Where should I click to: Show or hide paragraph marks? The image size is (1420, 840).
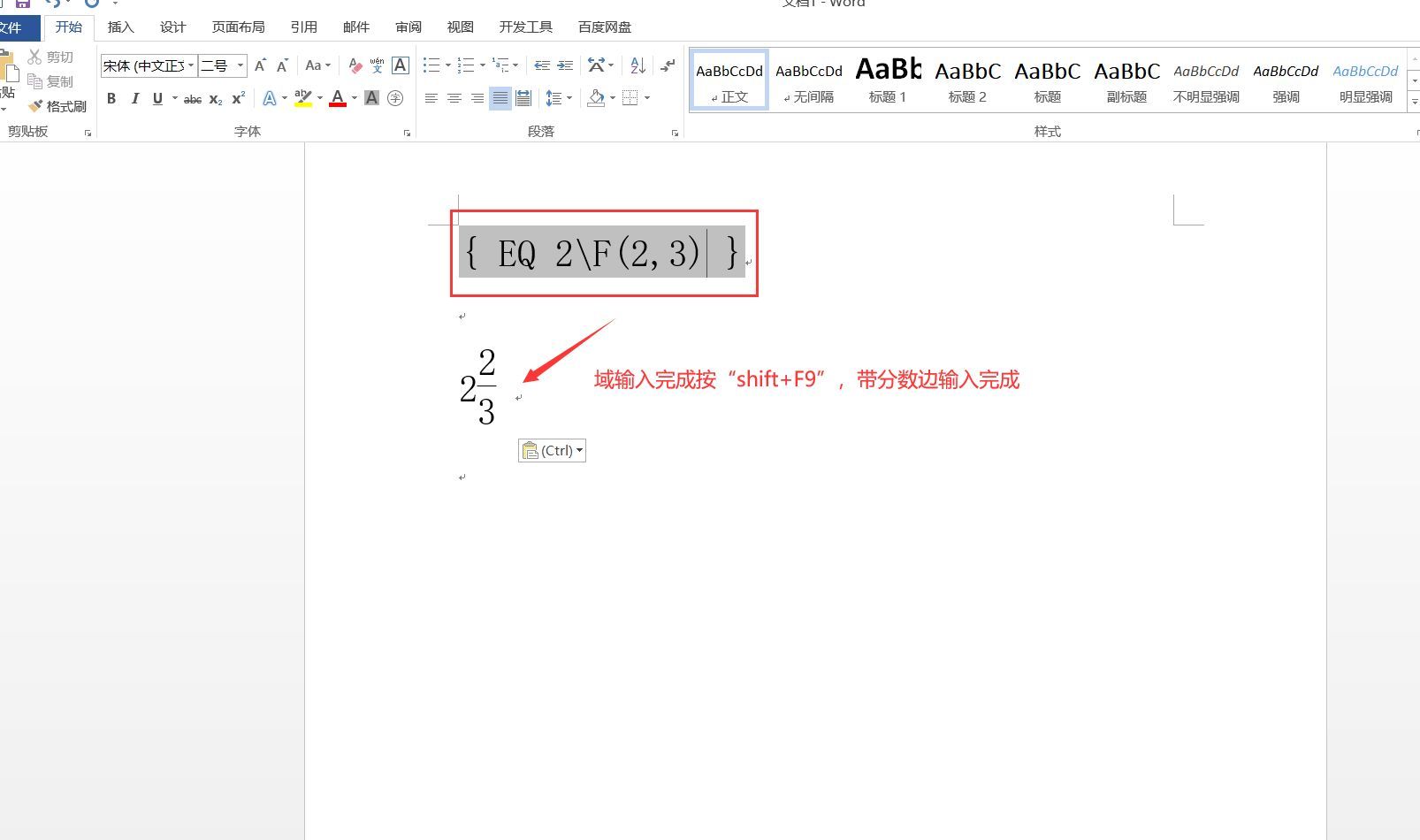[x=668, y=65]
